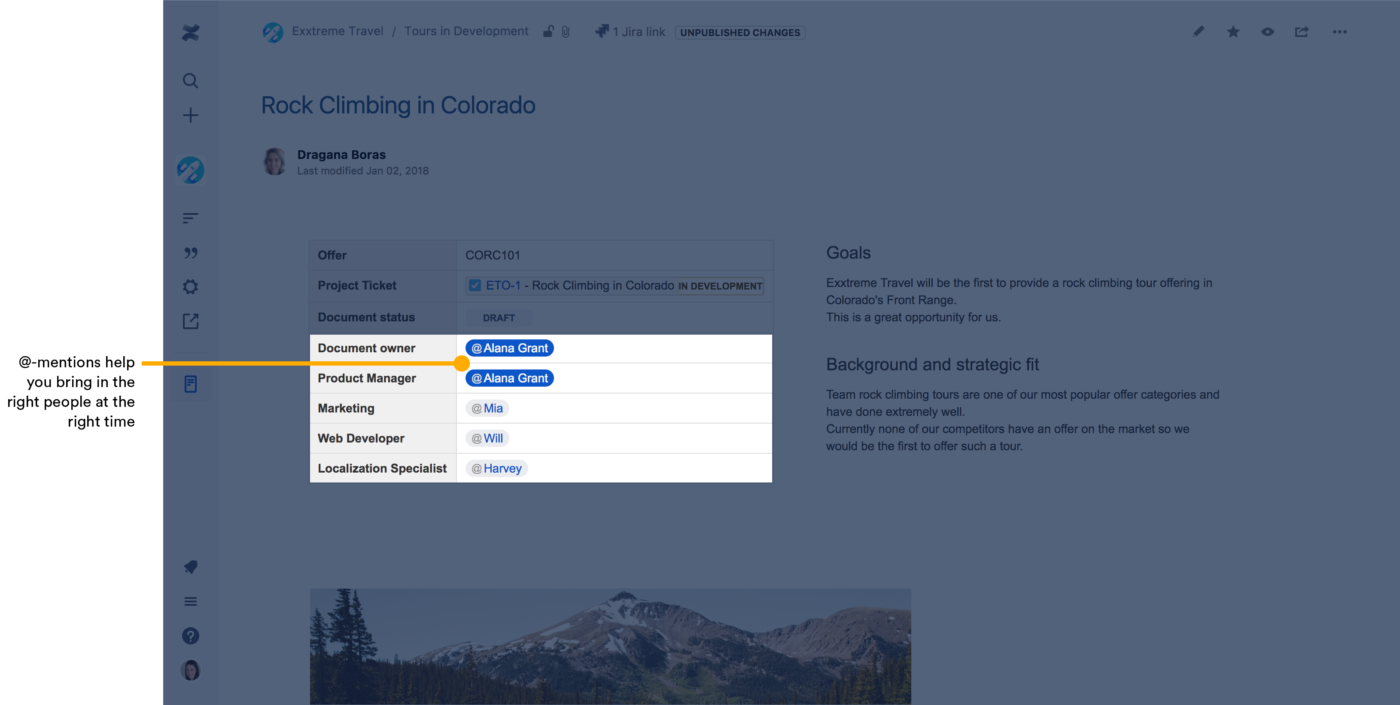Click the shortcut link icon in the sidebar
This screenshot has height=705, width=1400.
(x=190, y=321)
